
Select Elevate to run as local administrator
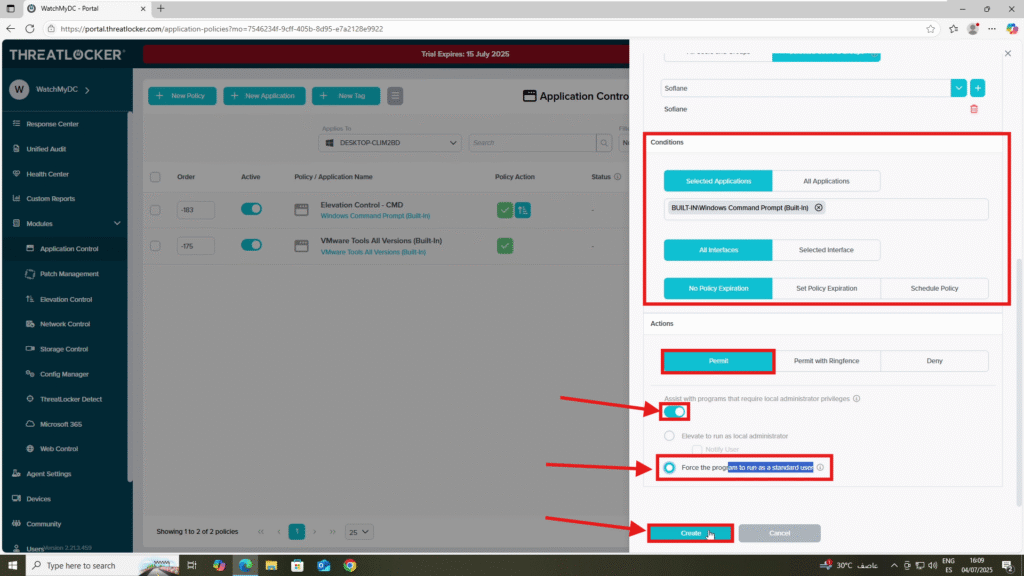(x=669, y=436)
